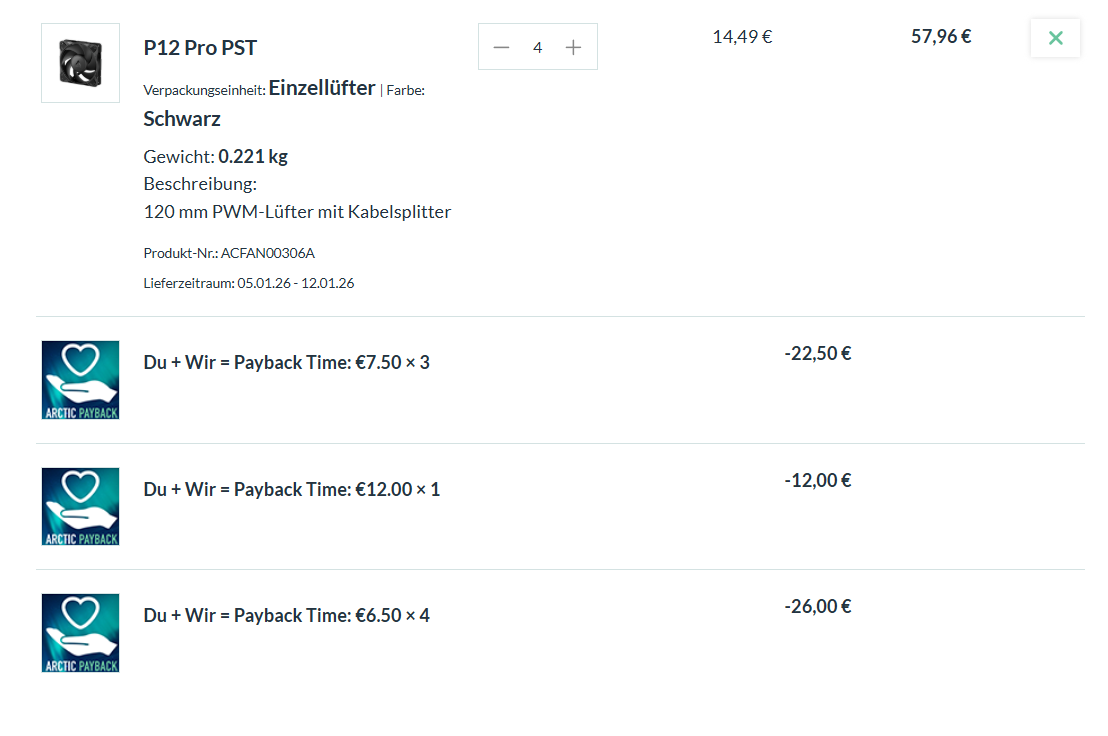Select the Payback Time €6.50 × 4 title
This screenshot has height=736, width=1108.
pyautogui.click(x=287, y=615)
